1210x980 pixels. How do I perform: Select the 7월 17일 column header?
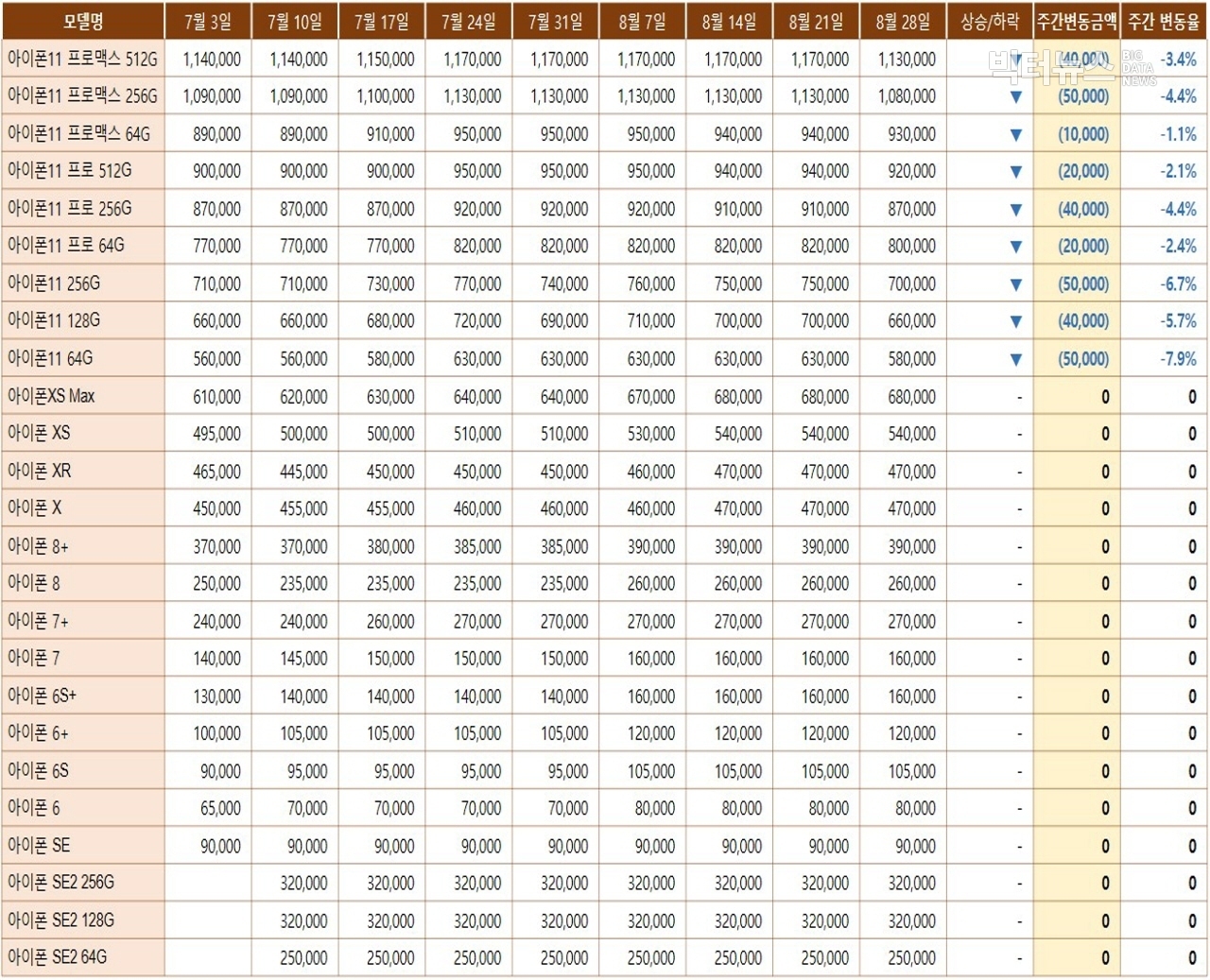[382, 21]
